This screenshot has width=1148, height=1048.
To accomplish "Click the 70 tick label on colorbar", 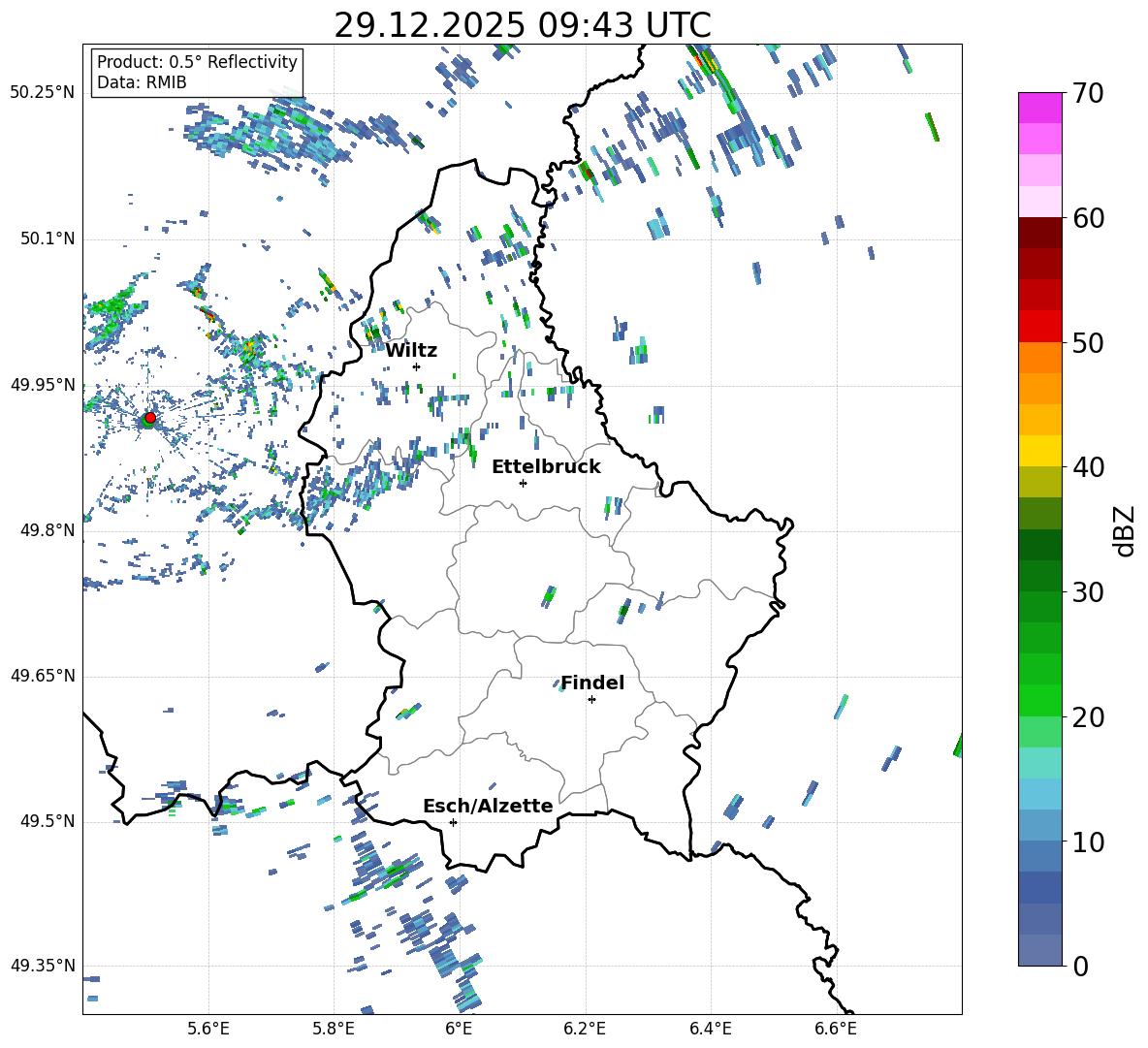I will [1091, 93].
